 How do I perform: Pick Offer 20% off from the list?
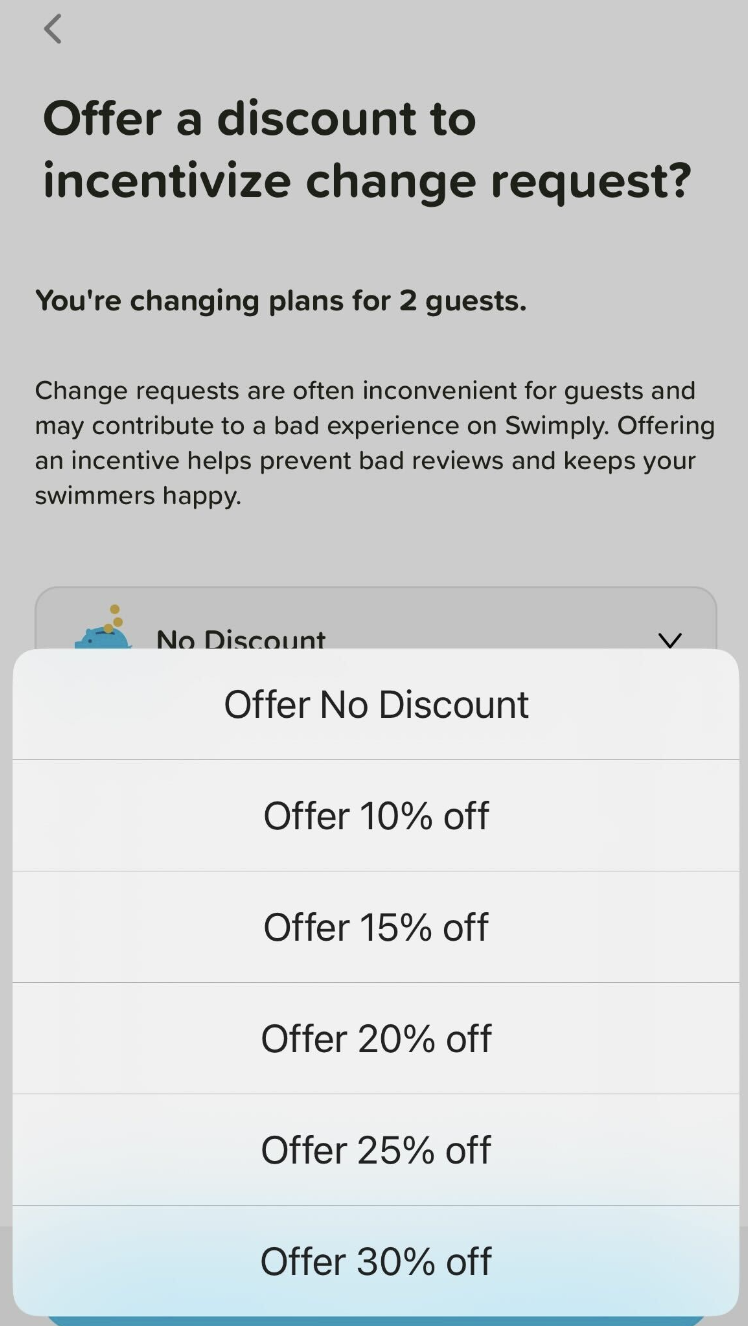pos(376,1038)
